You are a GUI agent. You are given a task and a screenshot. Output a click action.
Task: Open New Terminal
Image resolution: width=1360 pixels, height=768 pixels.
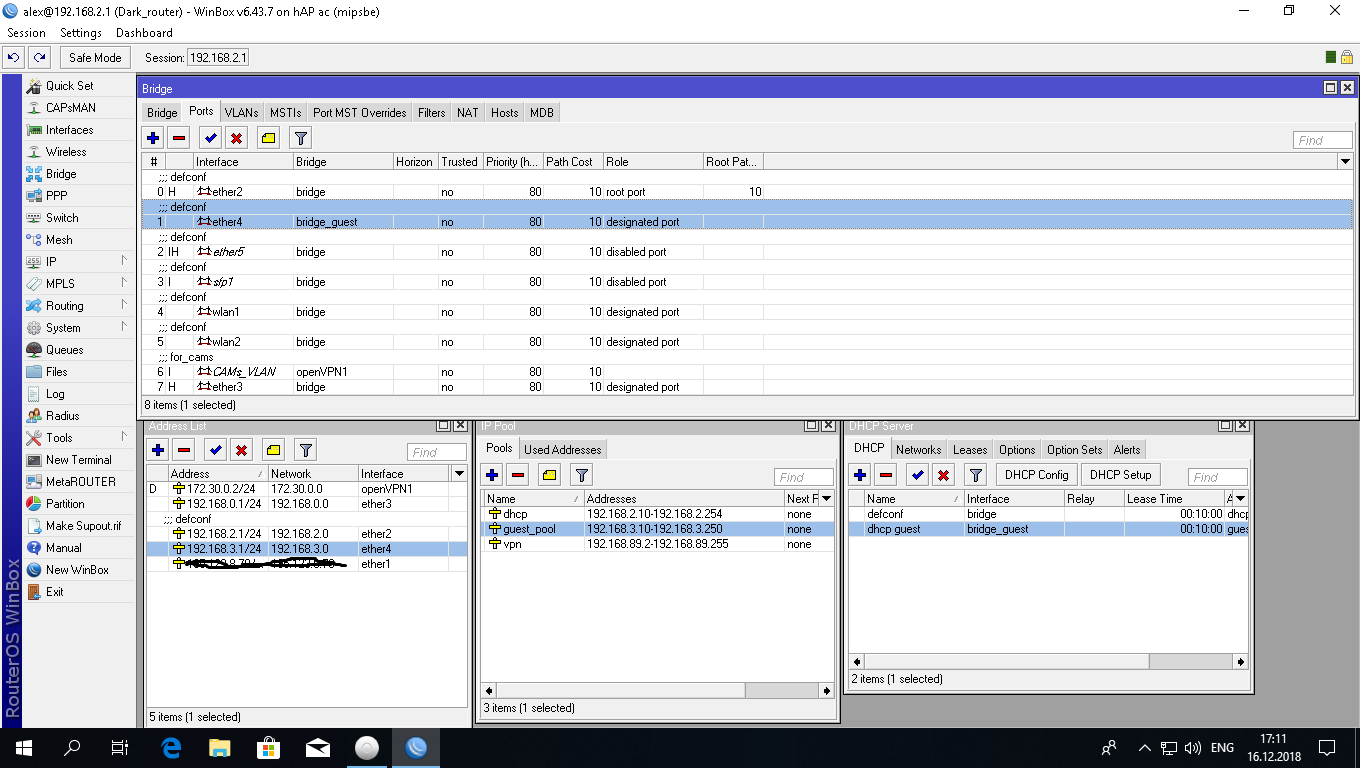click(78, 460)
